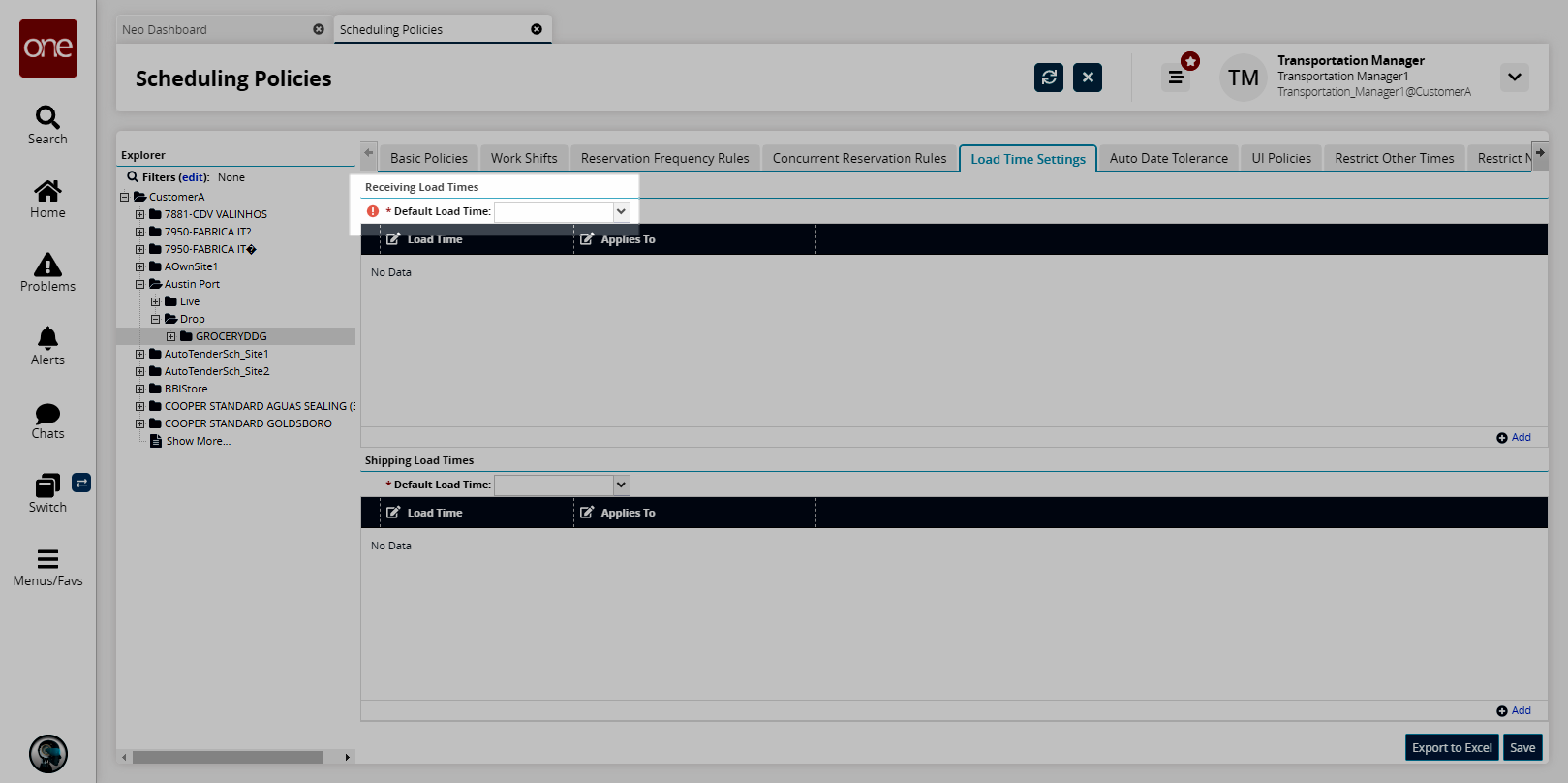1568x783 pixels.
Task: Click the blue close X button in header
Action: tap(1088, 78)
